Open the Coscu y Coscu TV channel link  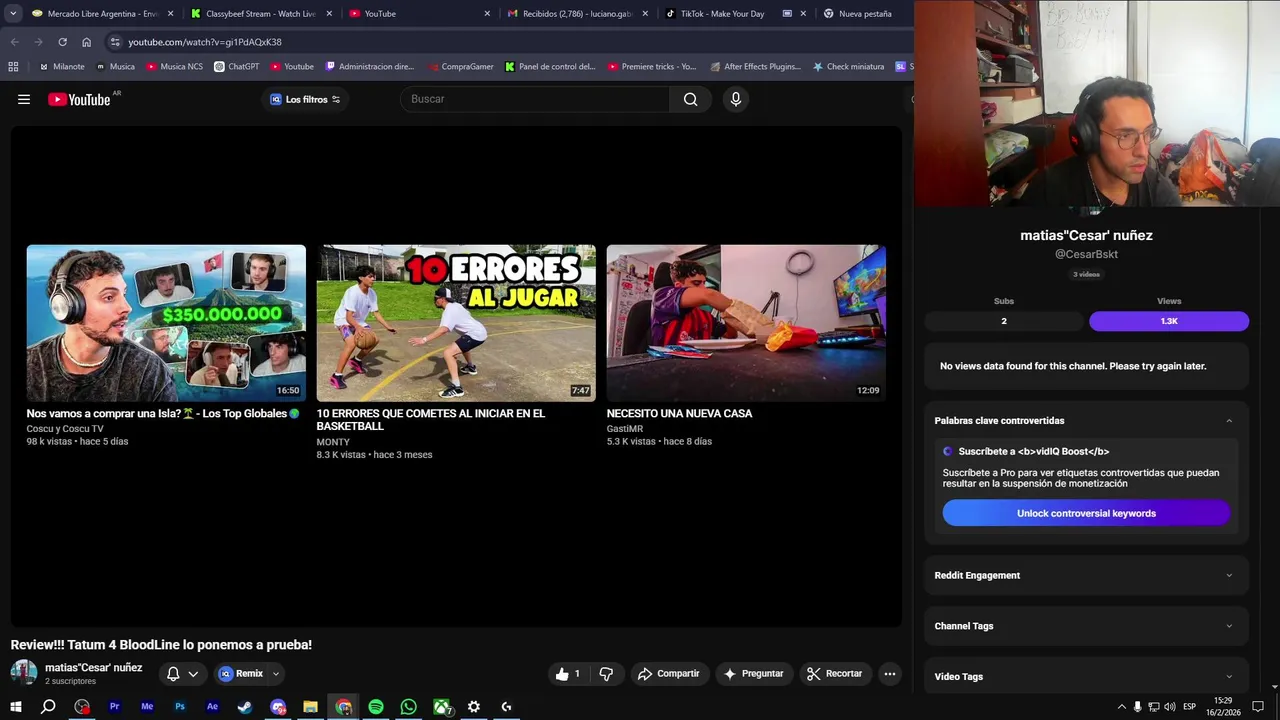pos(65,429)
